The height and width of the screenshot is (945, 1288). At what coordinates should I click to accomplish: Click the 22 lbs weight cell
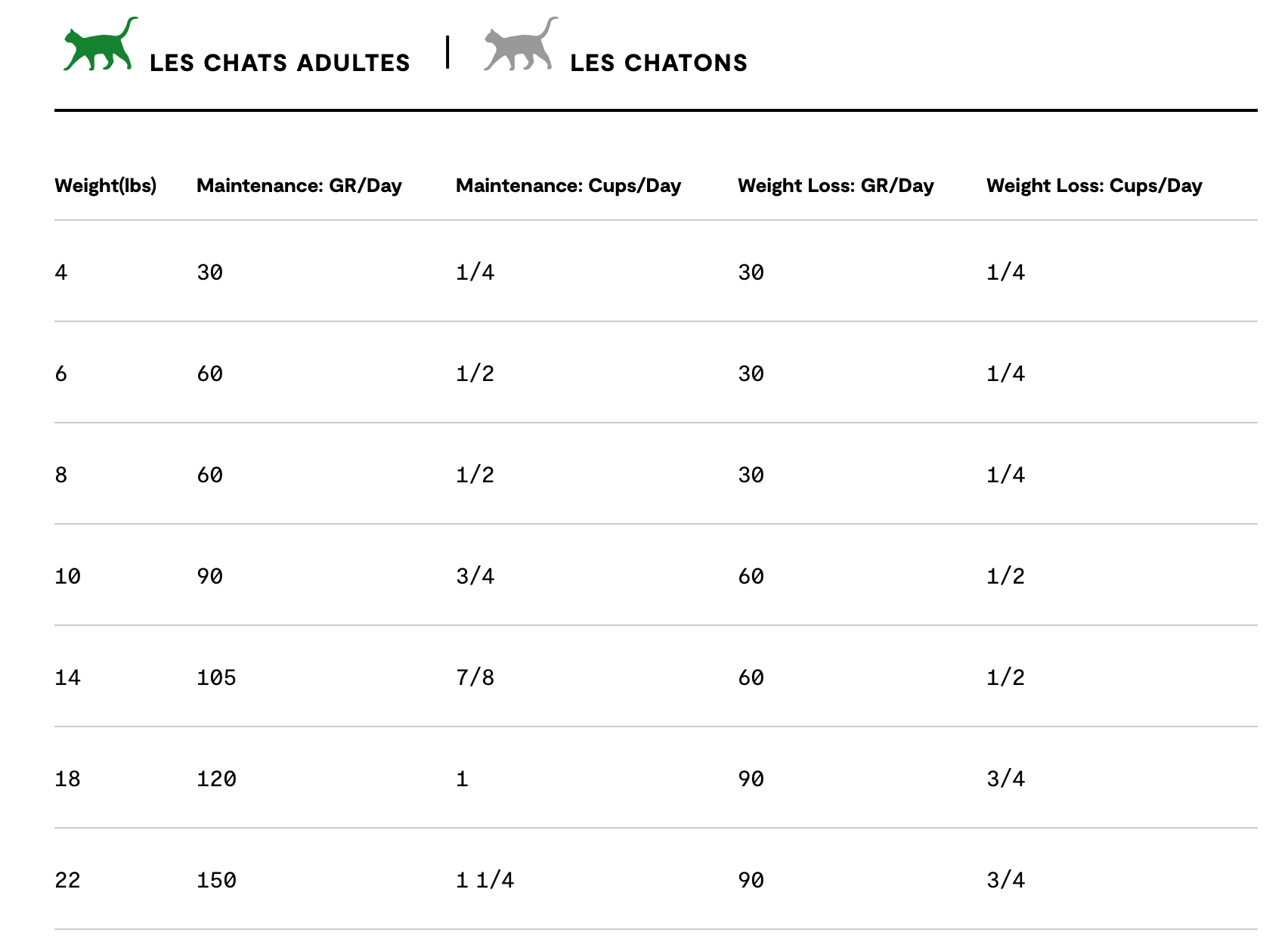[x=67, y=880]
